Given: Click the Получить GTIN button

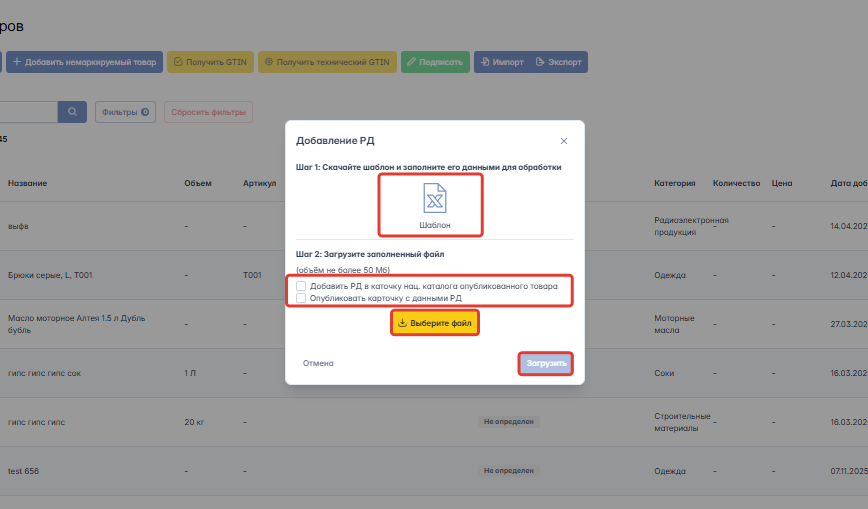Looking at the screenshot, I should [x=210, y=62].
